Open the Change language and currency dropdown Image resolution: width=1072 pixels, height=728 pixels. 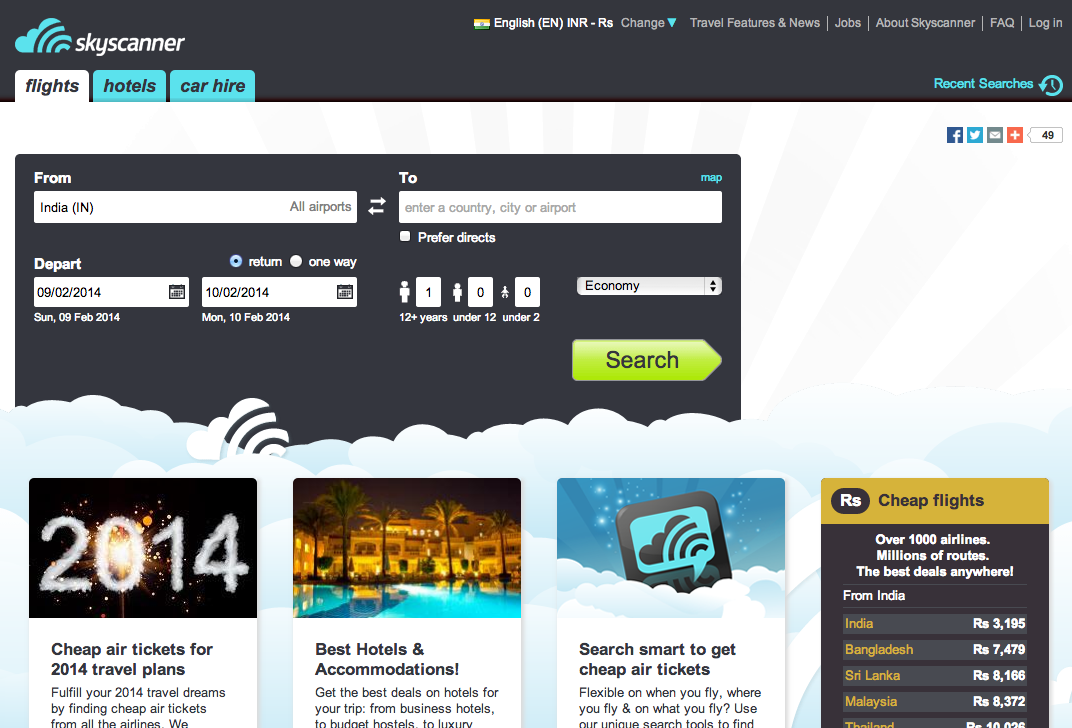point(648,23)
